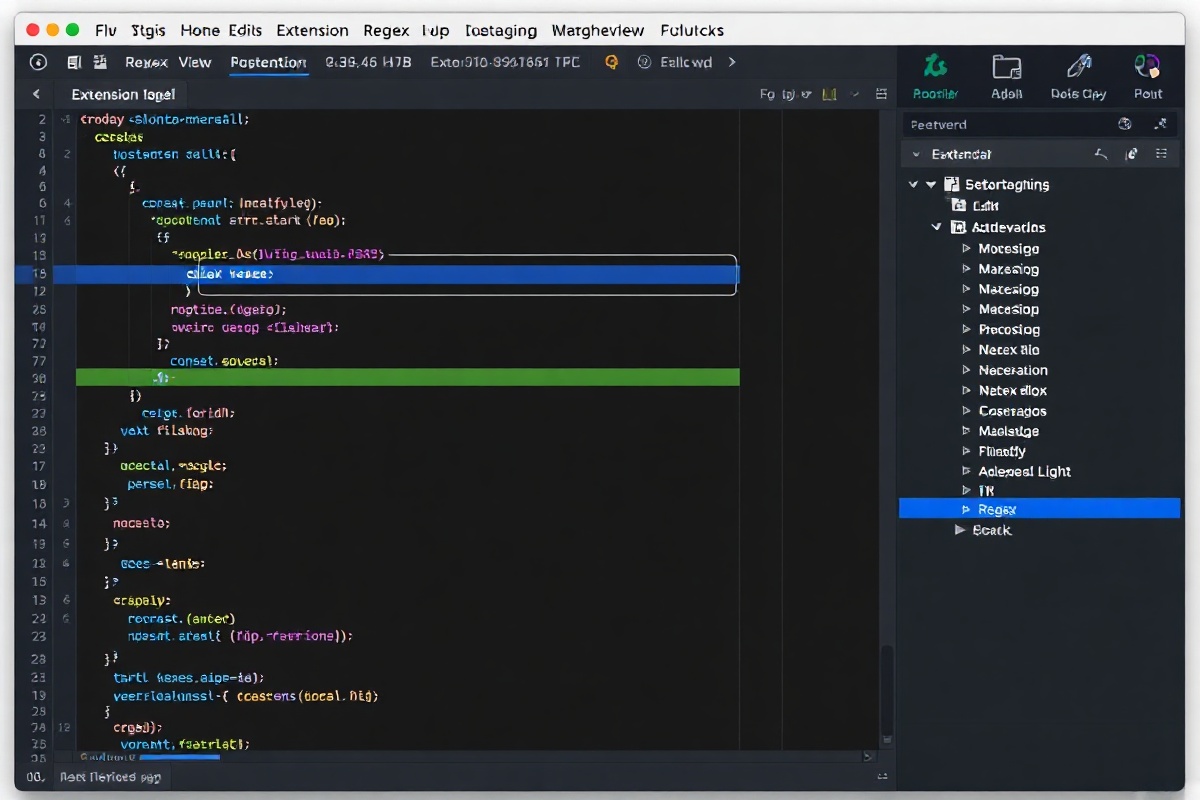Click the grid icon beside the sidebar panel icon

pyautogui.click(x=99, y=62)
